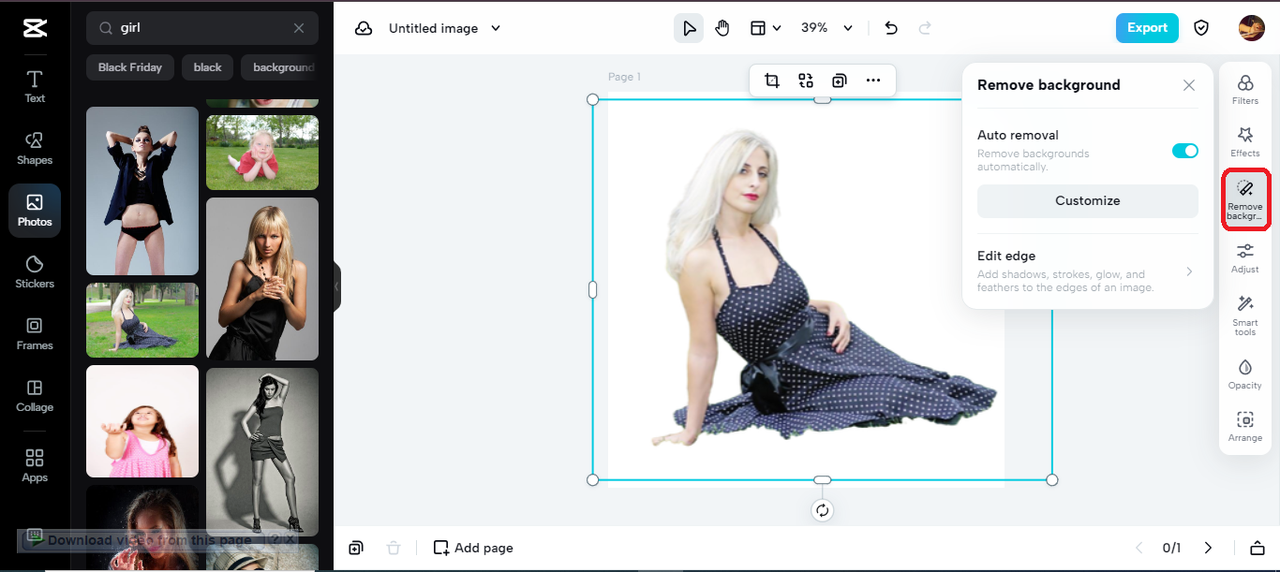
Task: Open the Filters panel
Action: 1245,90
